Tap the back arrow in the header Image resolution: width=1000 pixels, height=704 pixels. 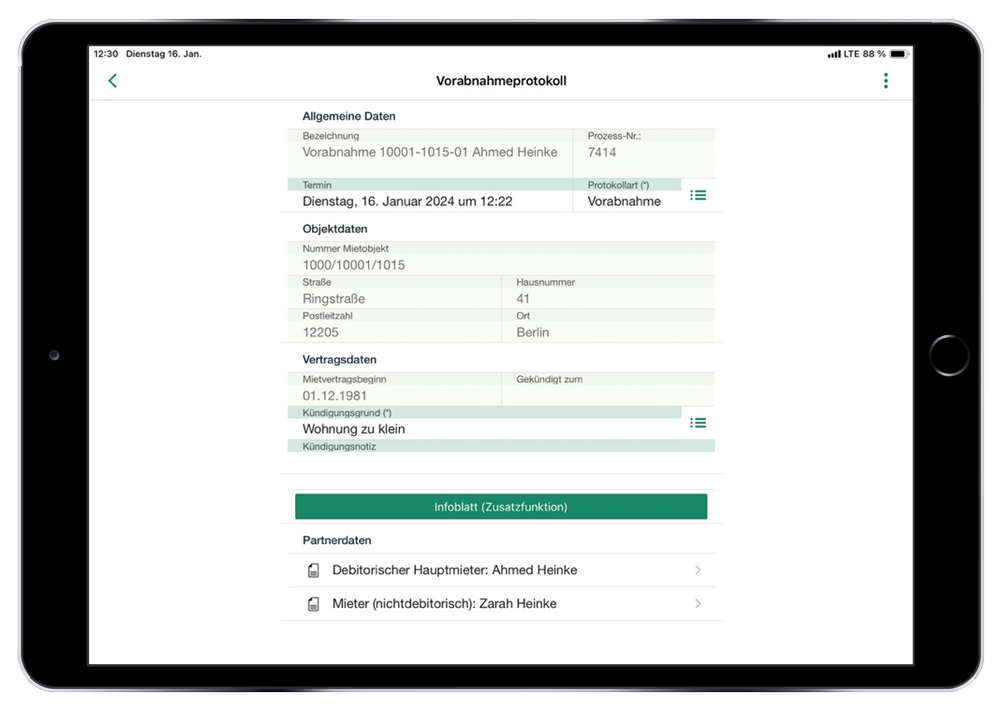tap(112, 81)
